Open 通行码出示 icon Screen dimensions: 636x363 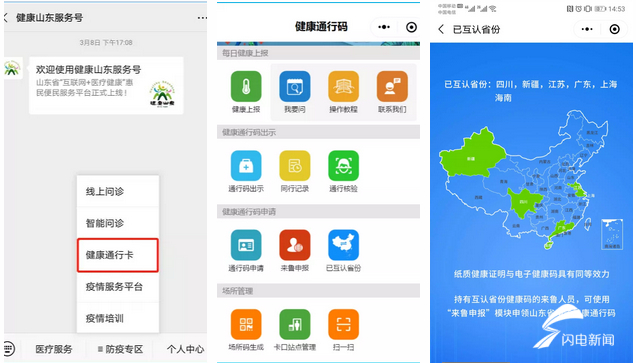click(246, 165)
